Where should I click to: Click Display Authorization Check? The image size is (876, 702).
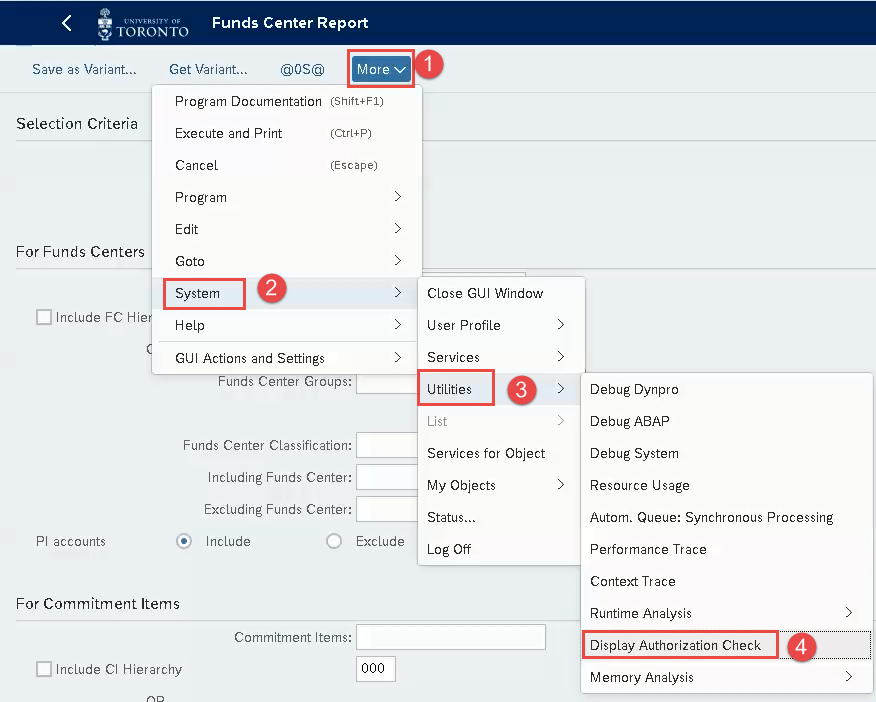click(726, 645)
